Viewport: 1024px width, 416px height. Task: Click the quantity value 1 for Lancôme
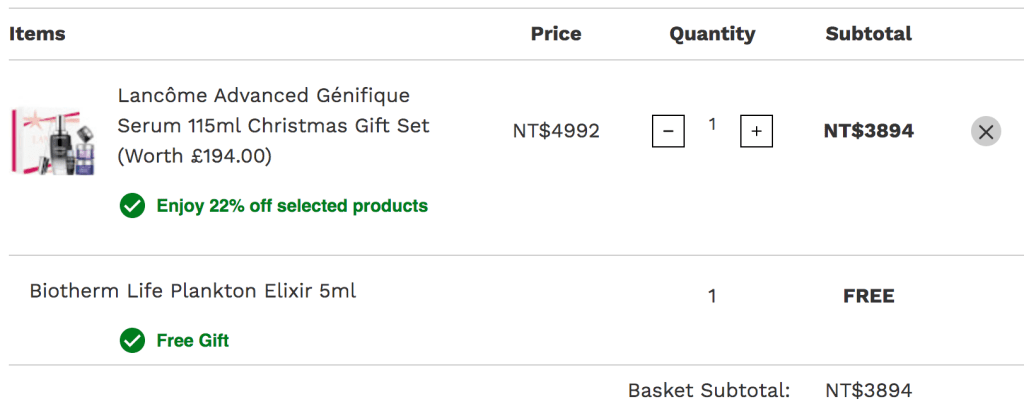(x=712, y=125)
